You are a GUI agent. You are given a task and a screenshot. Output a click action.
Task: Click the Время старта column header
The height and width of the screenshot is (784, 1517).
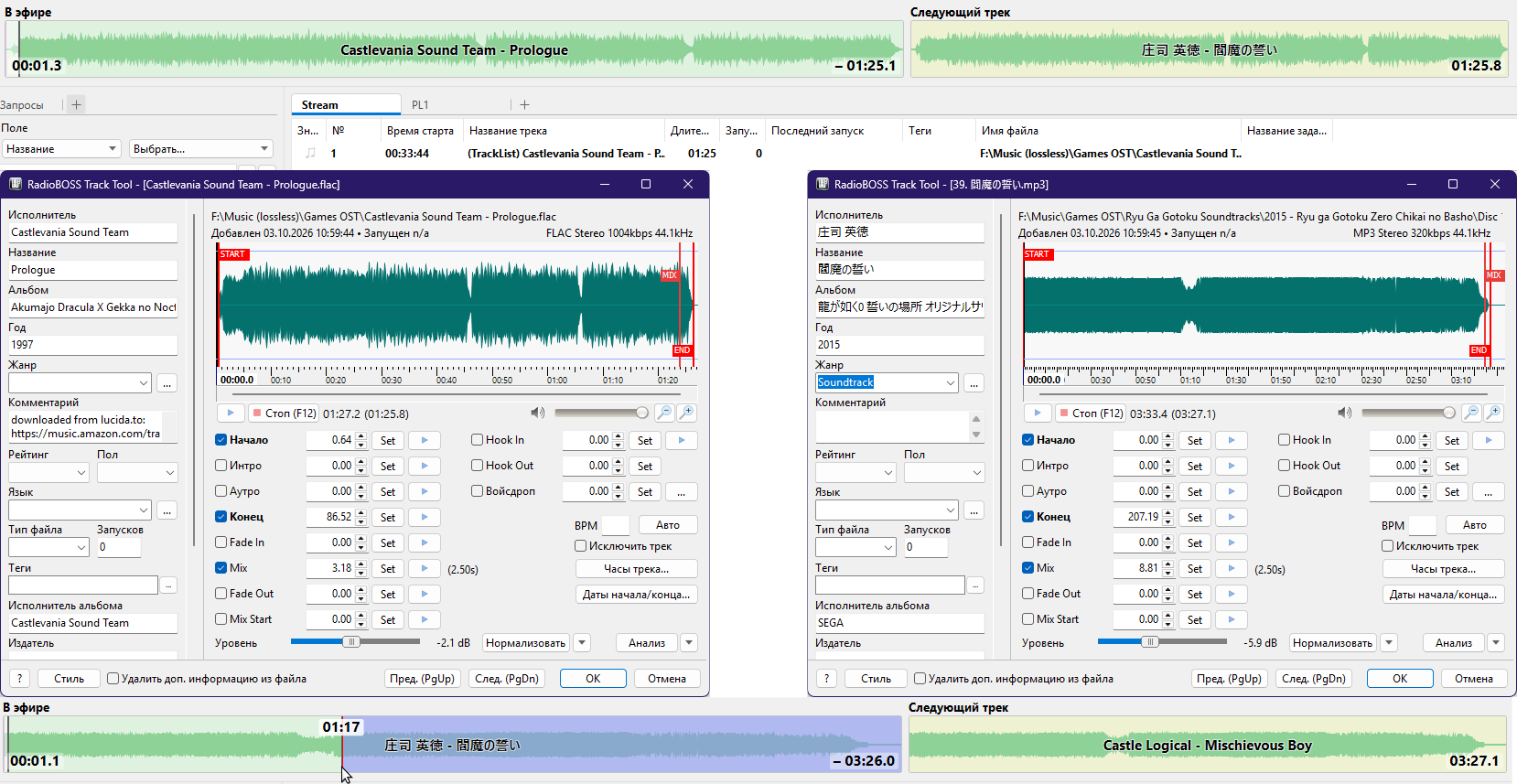click(420, 131)
